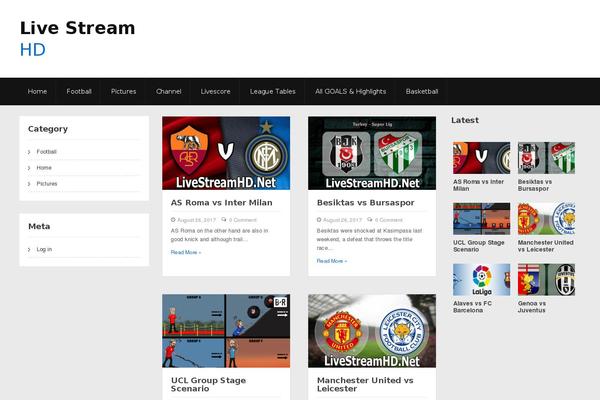
Task: Click the Meta widget heading
Action: click(39, 226)
